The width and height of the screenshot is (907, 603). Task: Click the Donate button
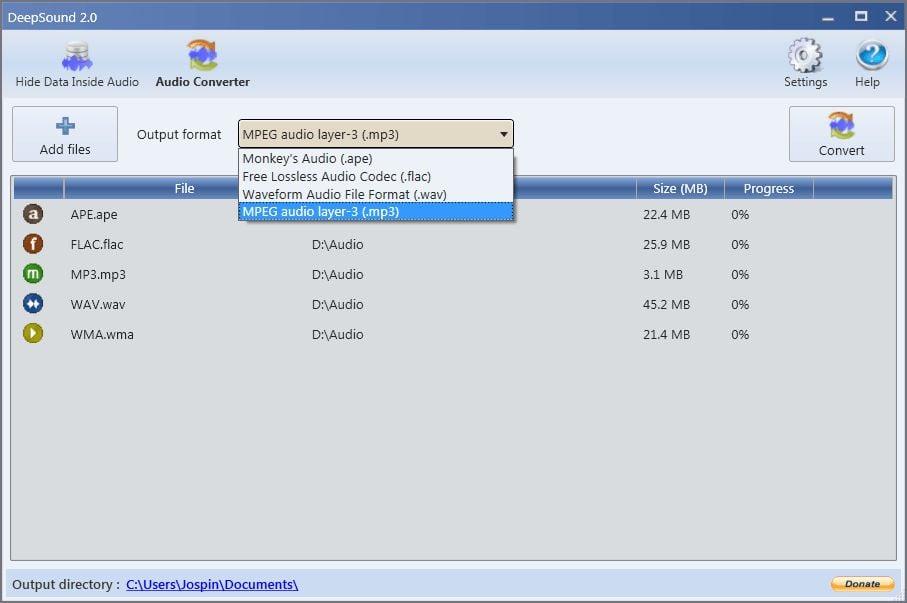coord(862,584)
